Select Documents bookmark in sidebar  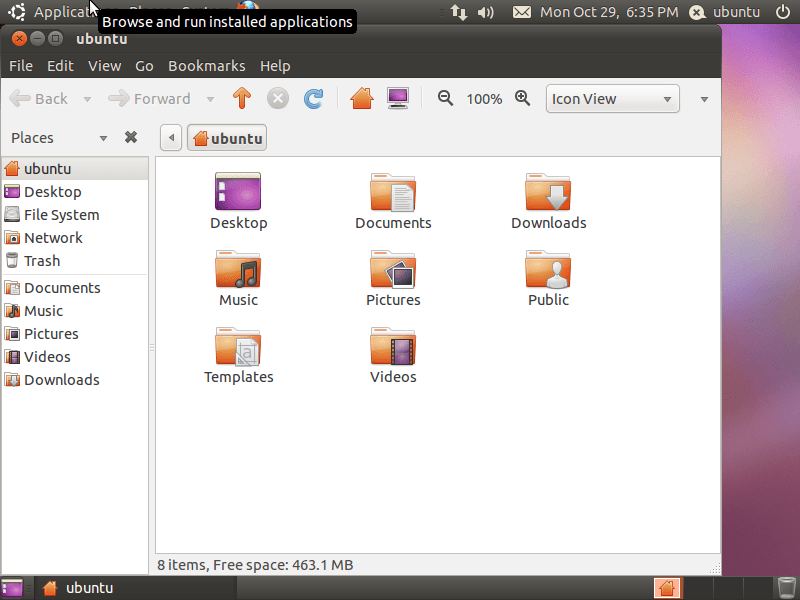75,288
